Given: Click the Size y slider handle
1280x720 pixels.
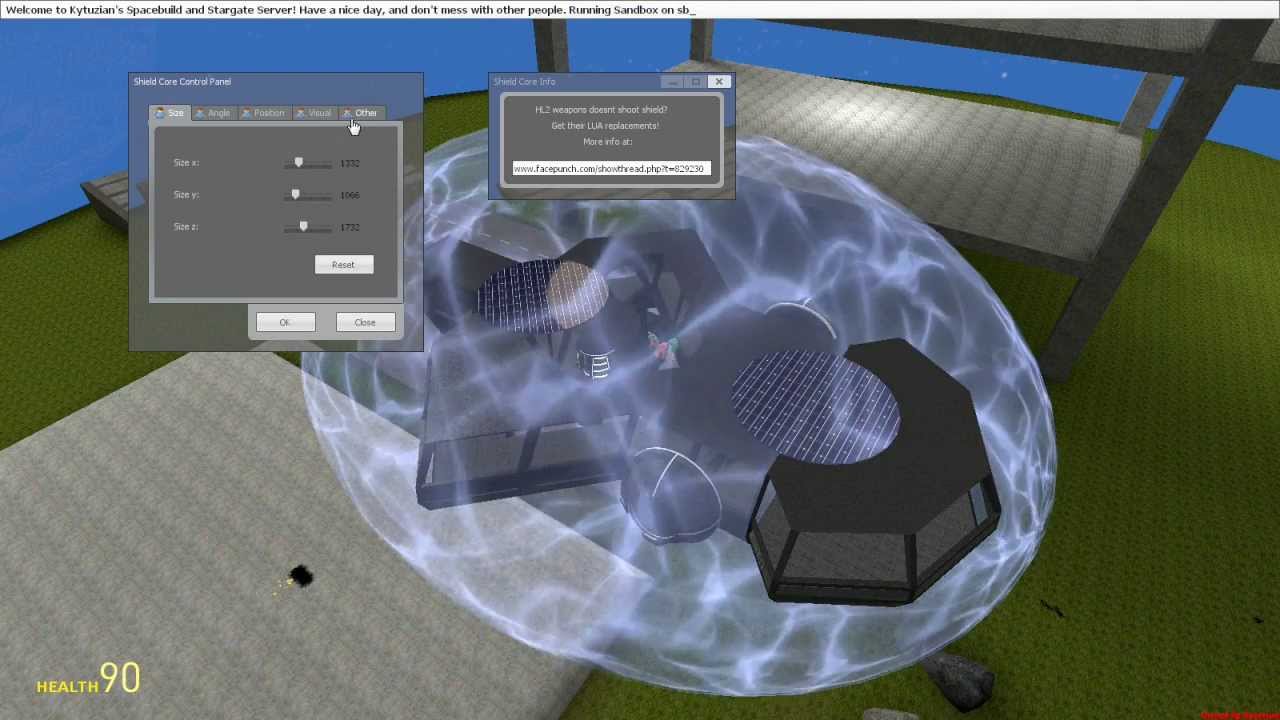Looking at the screenshot, I should (295, 195).
